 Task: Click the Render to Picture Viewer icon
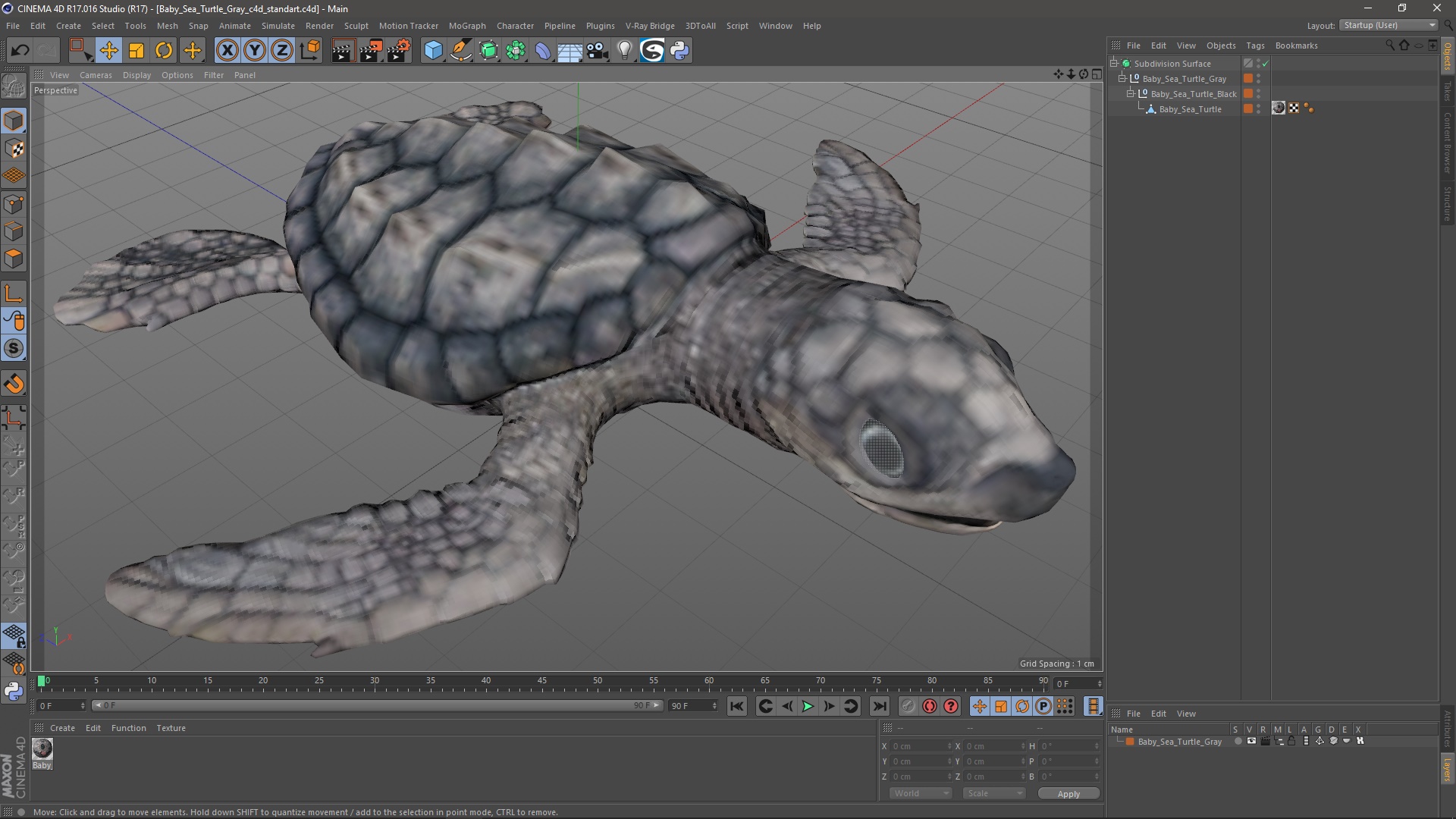point(370,51)
